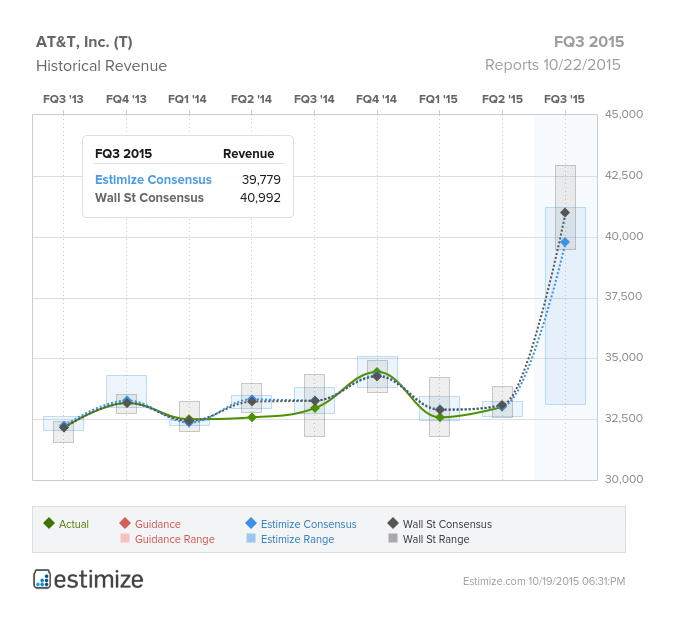Screen dimensions: 675x620
Task: Click the Wall St Consensus legend label
Action: point(447,524)
